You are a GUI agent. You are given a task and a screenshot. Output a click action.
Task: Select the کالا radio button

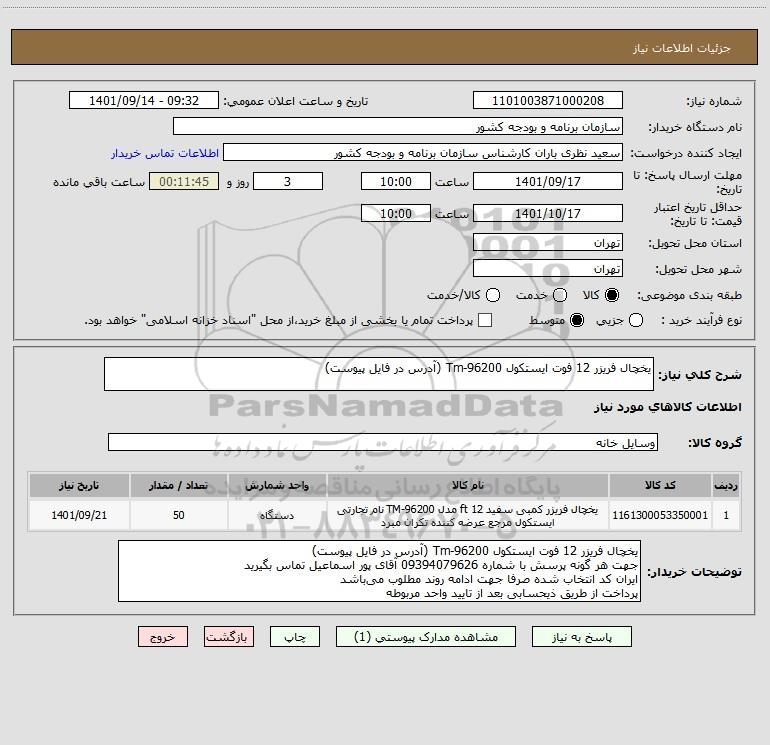click(x=612, y=295)
